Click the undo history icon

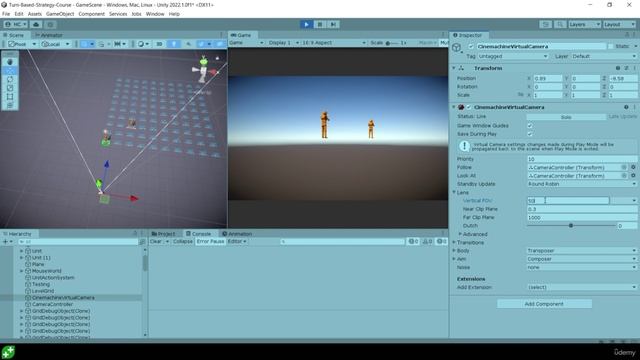pyautogui.click(x=546, y=24)
